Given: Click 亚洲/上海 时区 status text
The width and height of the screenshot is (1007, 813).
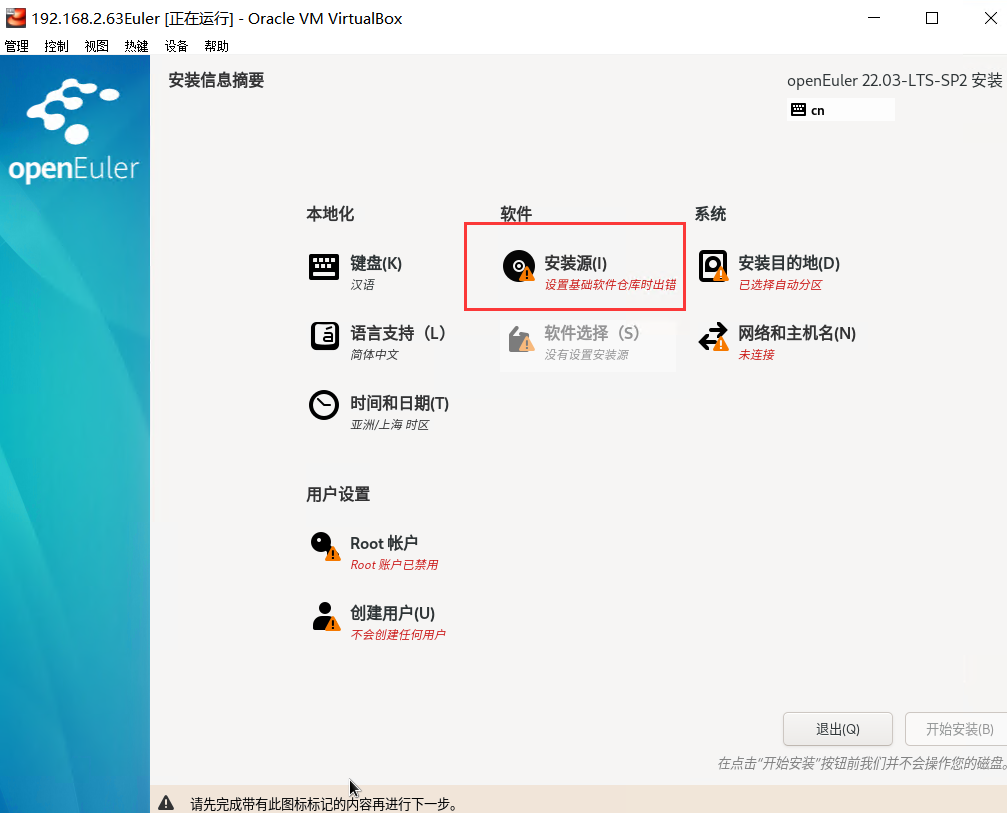Looking at the screenshot, I should coord(390,424).
